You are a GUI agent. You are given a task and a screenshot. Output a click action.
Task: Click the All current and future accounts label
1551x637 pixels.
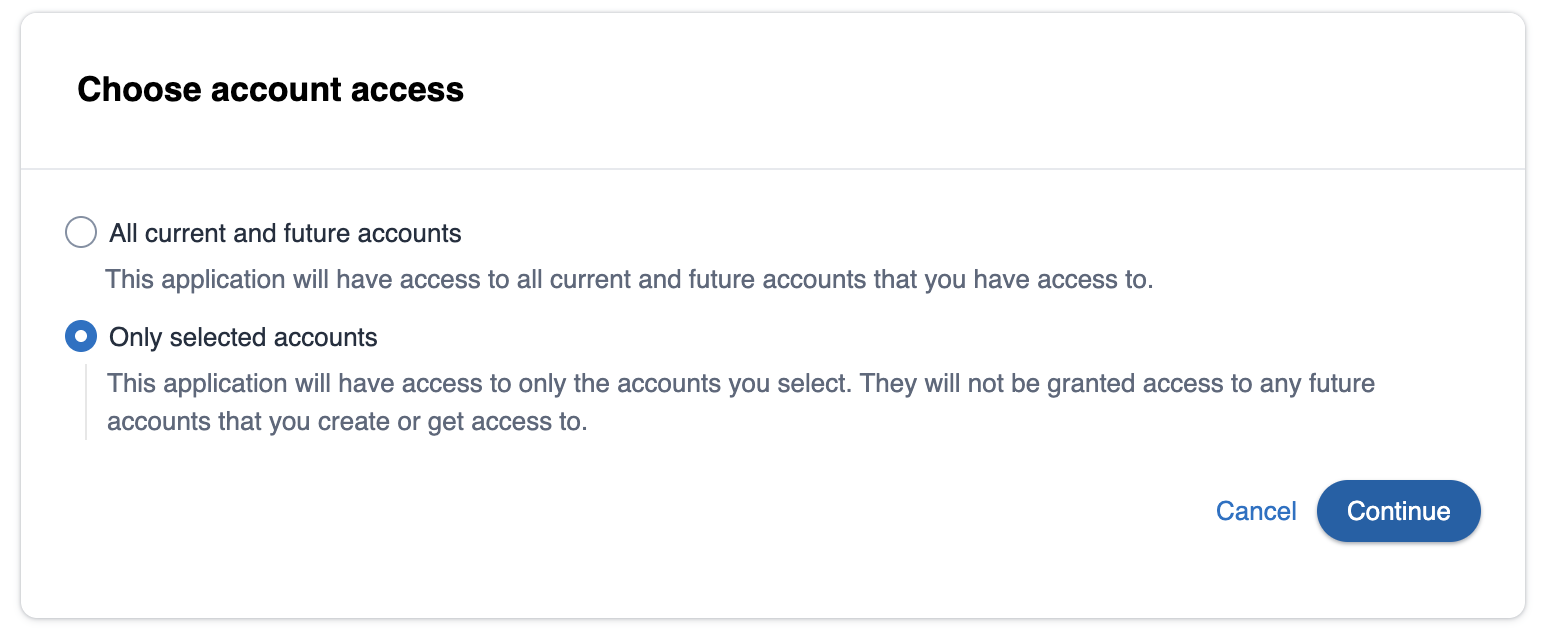pos(283,232)
